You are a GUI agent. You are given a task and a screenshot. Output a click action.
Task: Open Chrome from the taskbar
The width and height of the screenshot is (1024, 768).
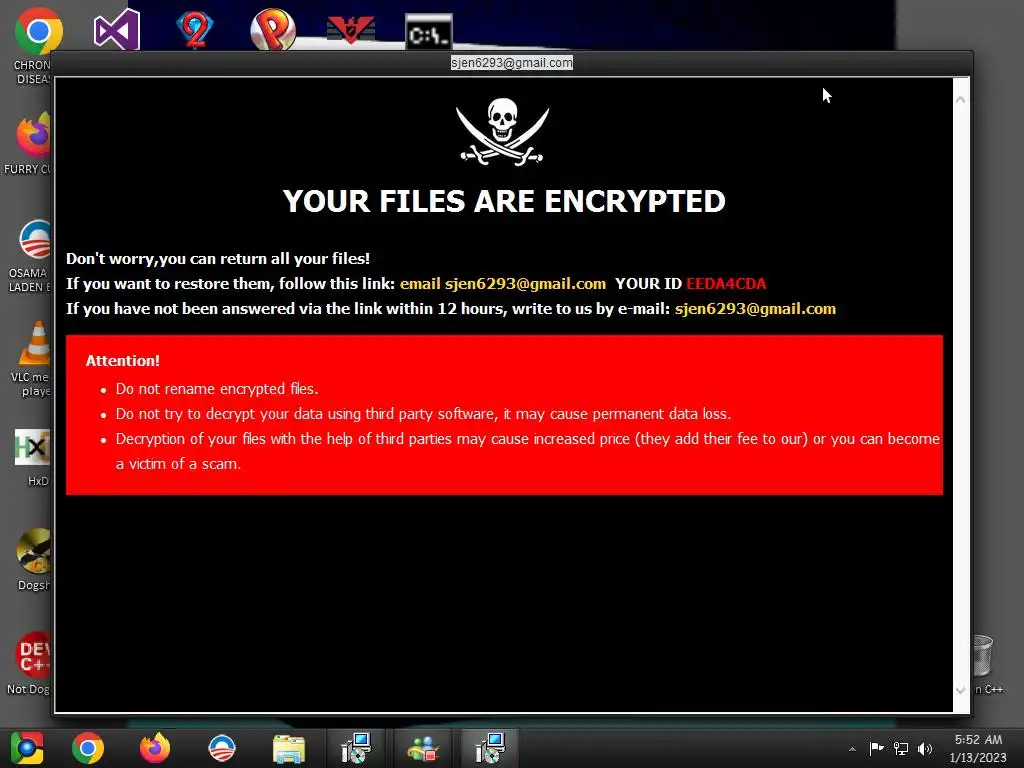coord(88,748)
